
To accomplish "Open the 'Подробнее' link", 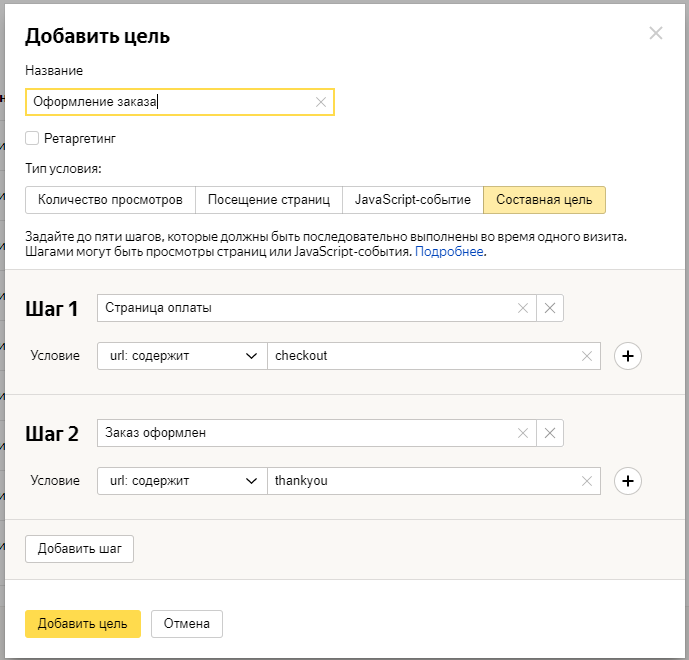I will pos(449,252).
